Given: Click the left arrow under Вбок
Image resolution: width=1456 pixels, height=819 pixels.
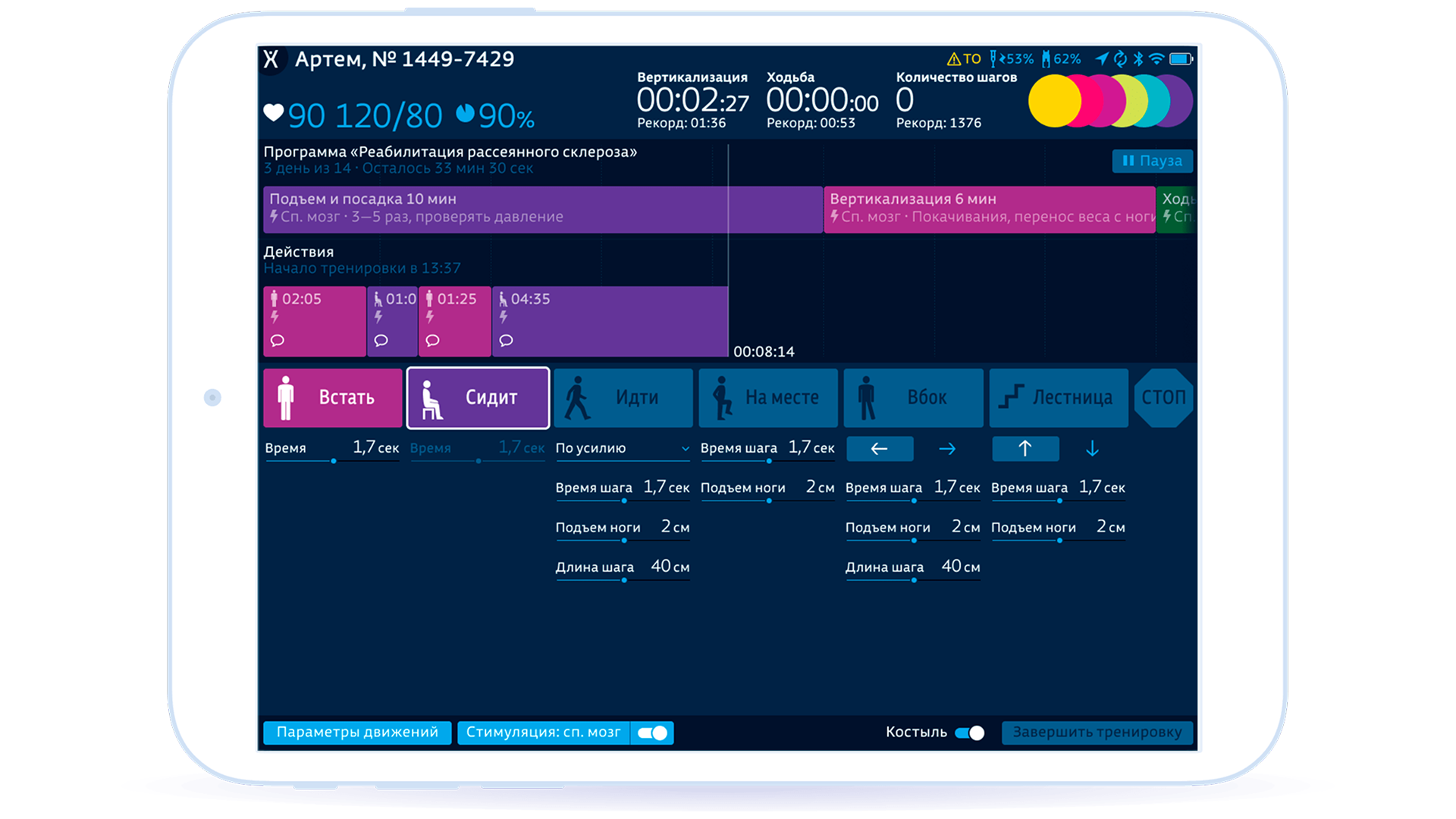Looking at the screenshot, I should [880, 449].
